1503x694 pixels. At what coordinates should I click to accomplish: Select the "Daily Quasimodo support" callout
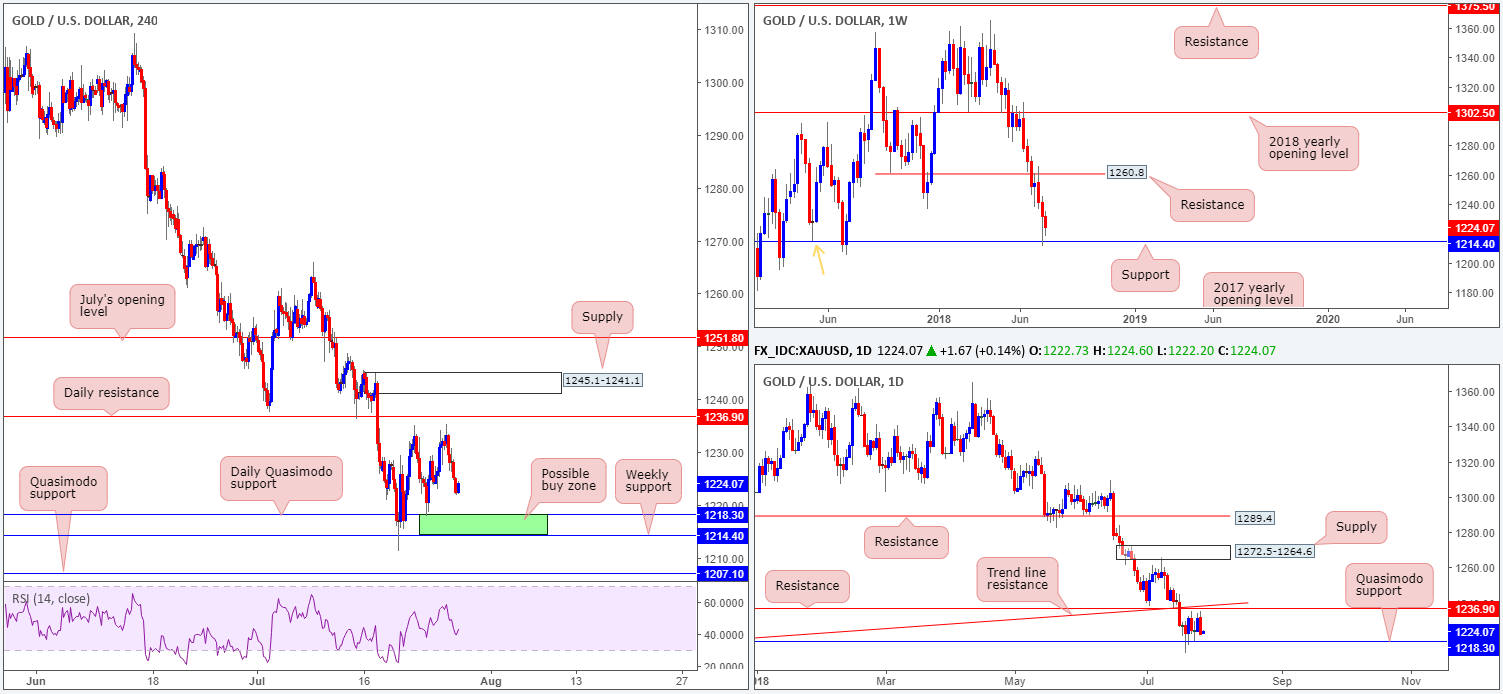point(282,476)
